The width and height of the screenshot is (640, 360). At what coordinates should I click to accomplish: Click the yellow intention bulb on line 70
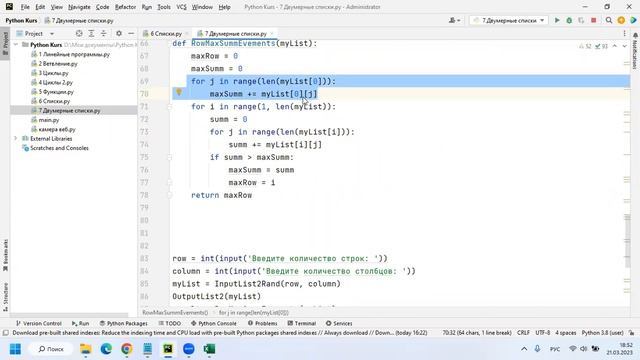(179, 92)
